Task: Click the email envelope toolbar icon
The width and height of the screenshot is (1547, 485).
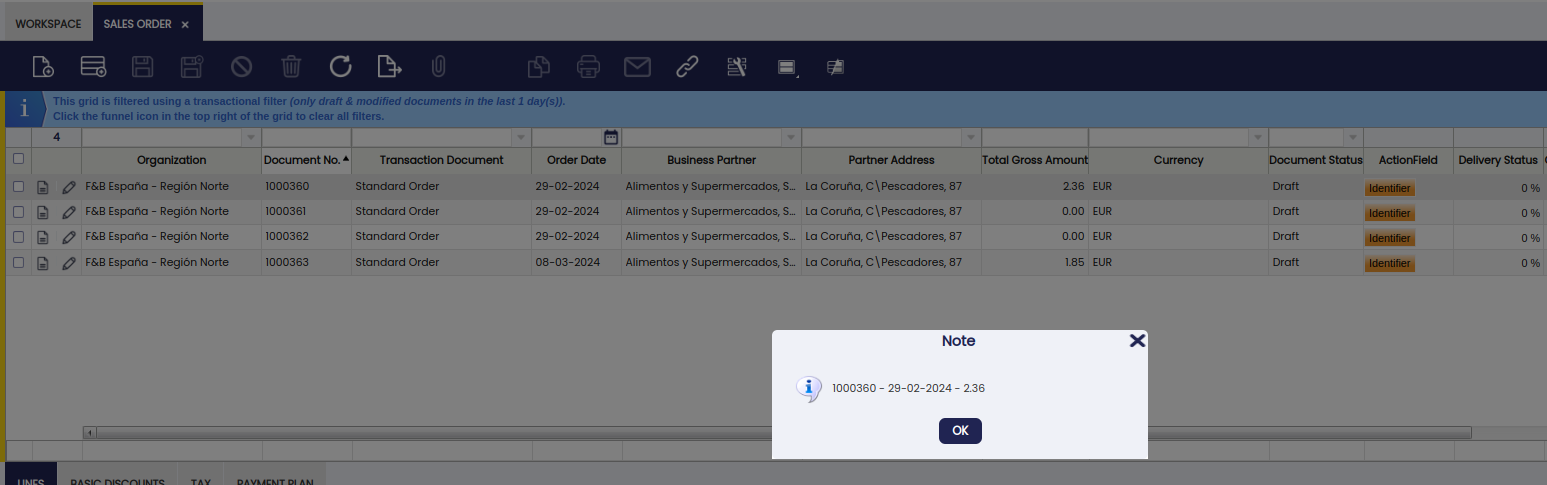Action: (637, 67)
